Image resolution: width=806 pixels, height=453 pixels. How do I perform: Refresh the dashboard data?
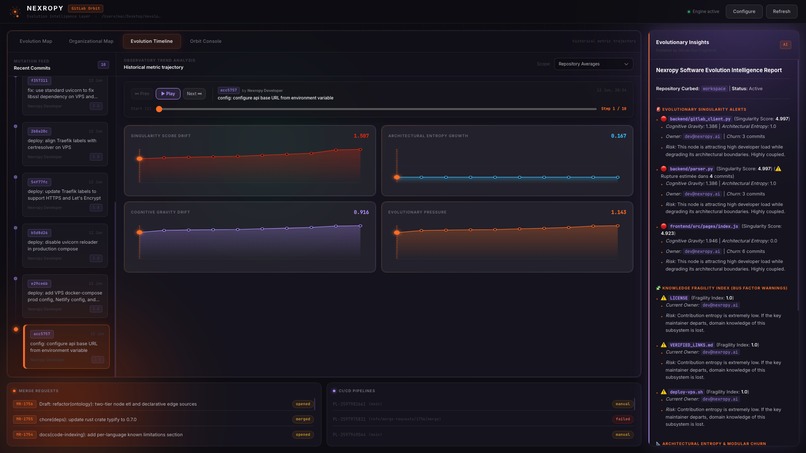(781, 11)
